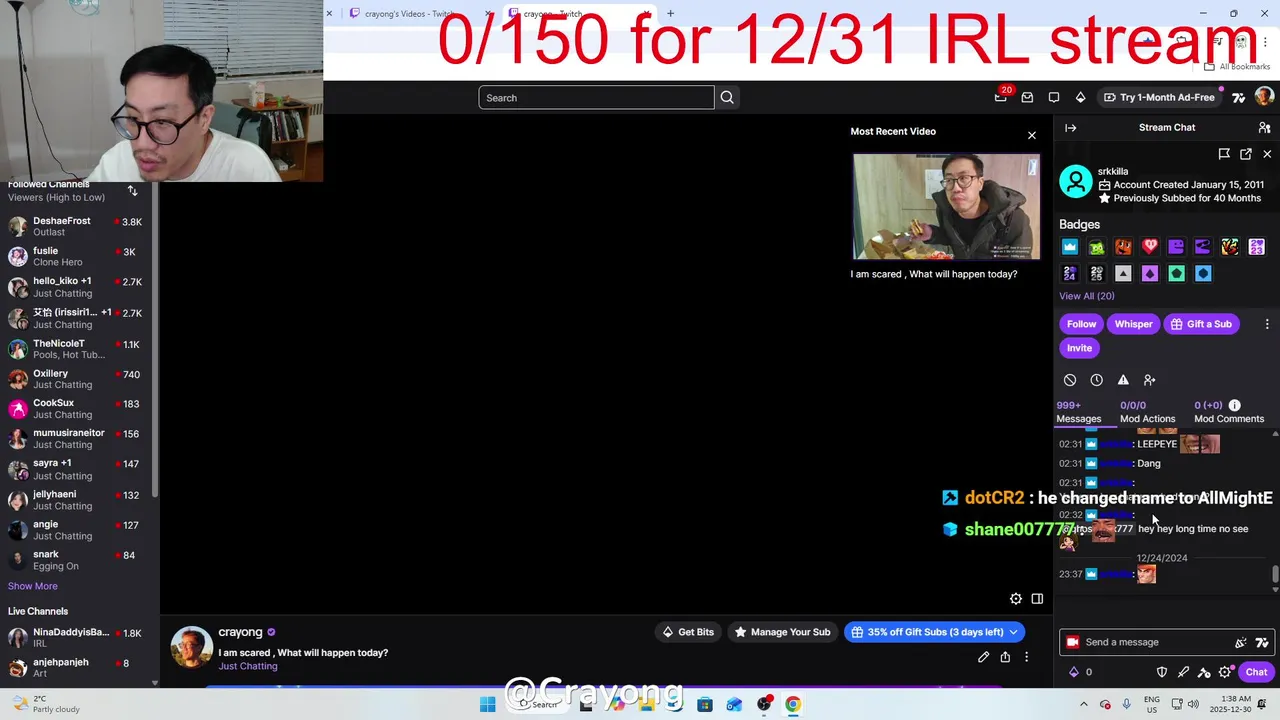This screenshot has width=1280, height=720.
Task: Click the chat log scrollbar
Action: point(1275,576)
